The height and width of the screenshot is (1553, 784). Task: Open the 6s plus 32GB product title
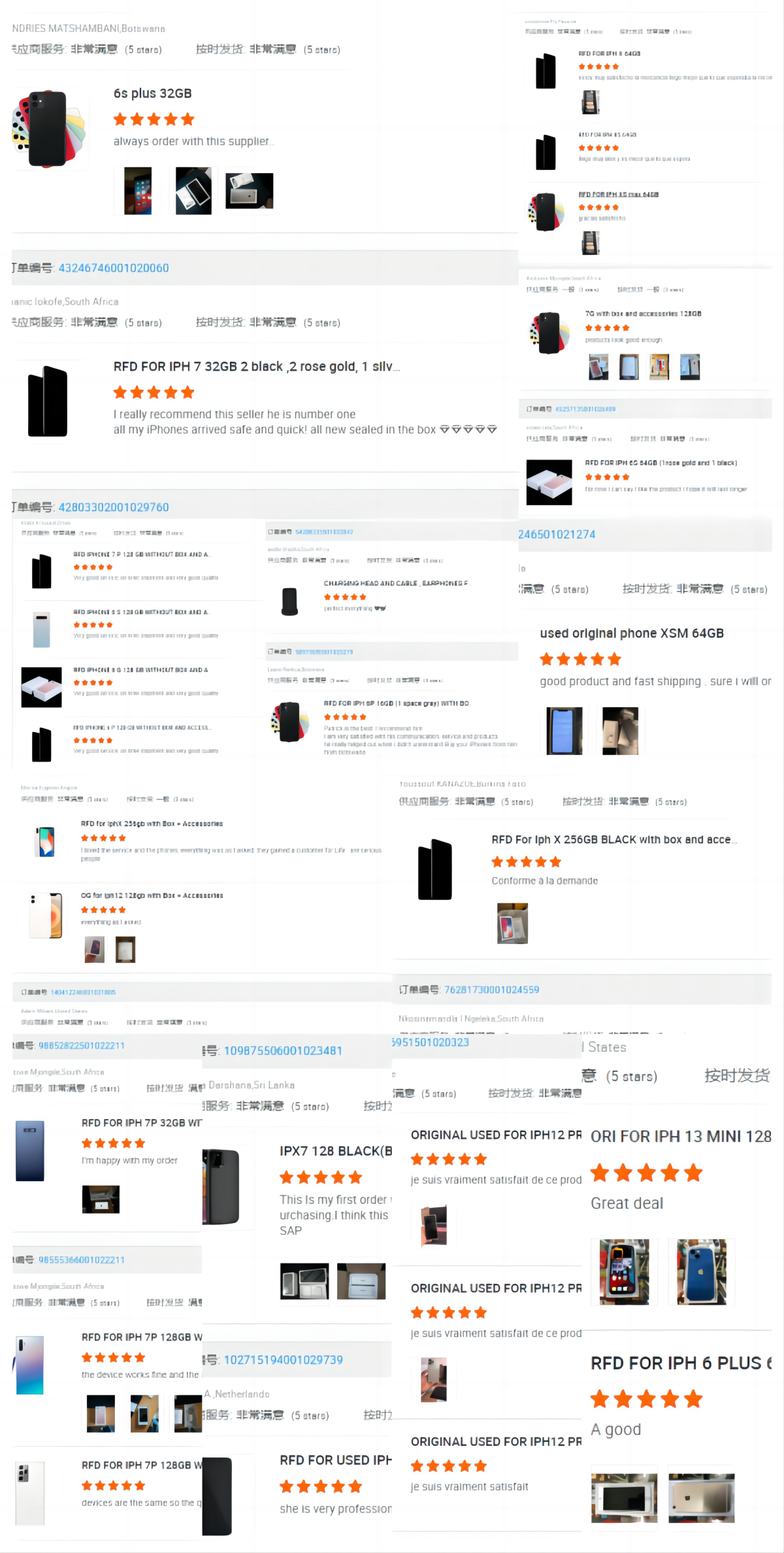(153, 93)
